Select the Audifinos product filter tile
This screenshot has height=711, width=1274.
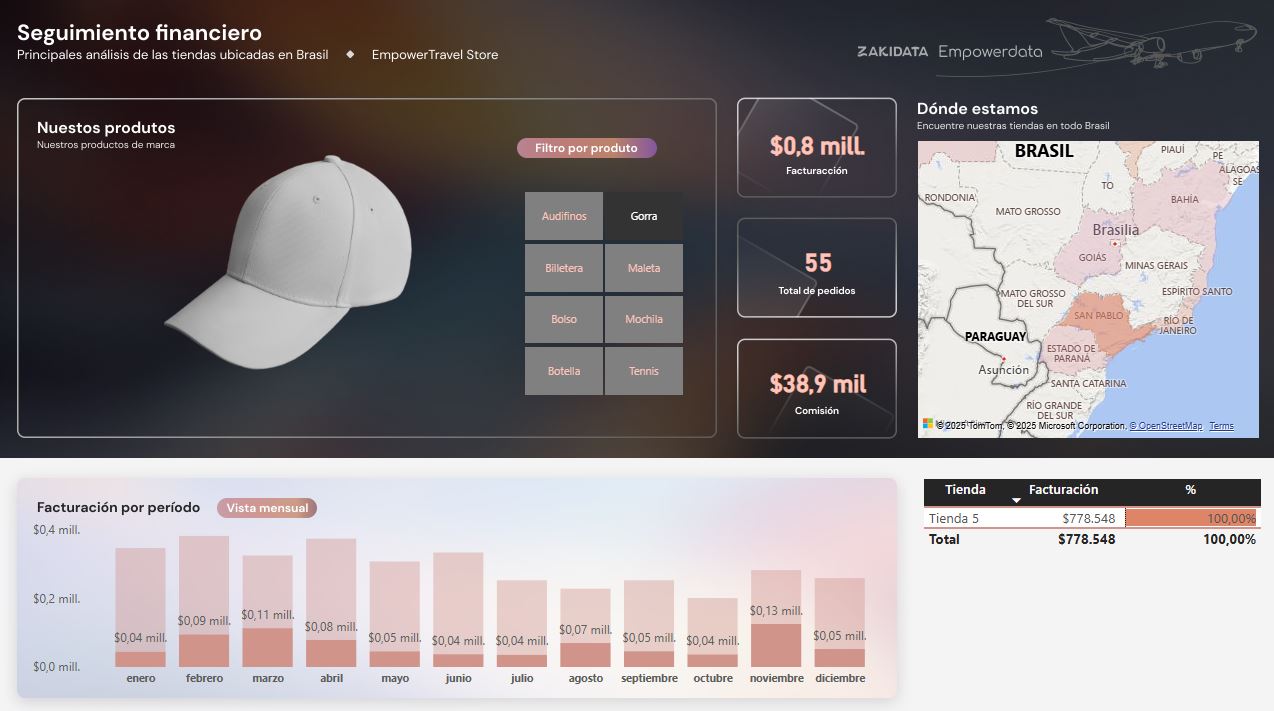tap(564, 216)
